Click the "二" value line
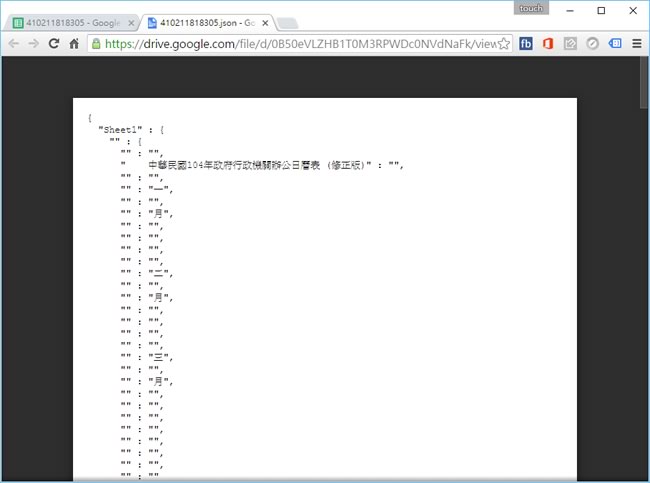Image resolution: width=650 pixels, height=483 pixels. tap(146, 273)
